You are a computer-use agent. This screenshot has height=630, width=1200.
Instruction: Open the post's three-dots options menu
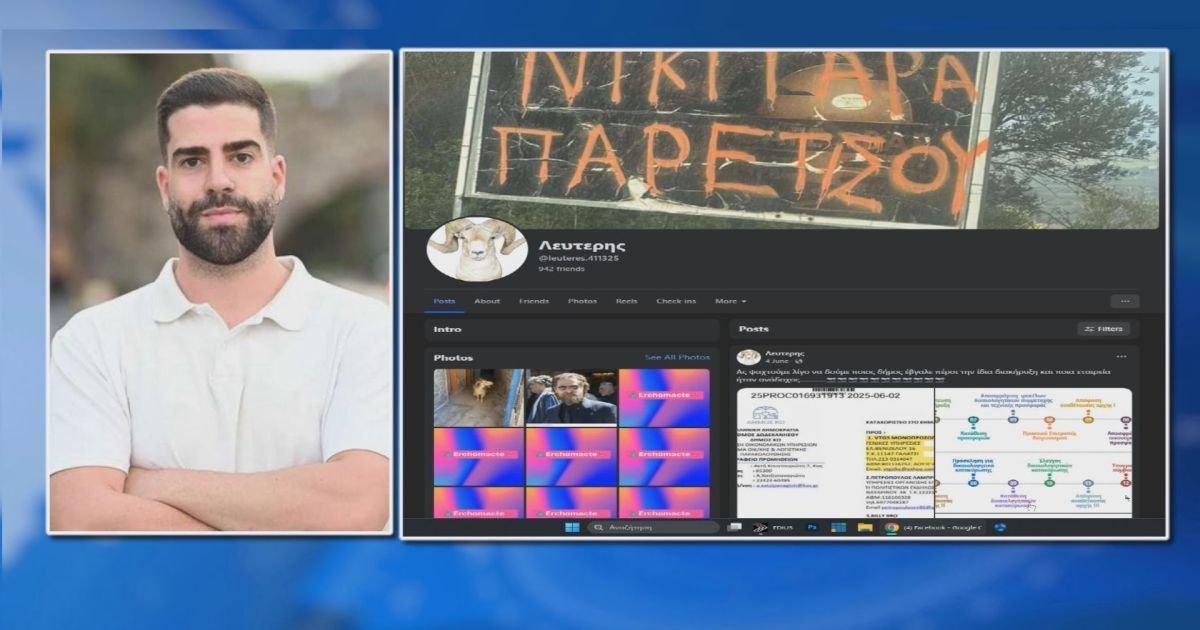1121,356
